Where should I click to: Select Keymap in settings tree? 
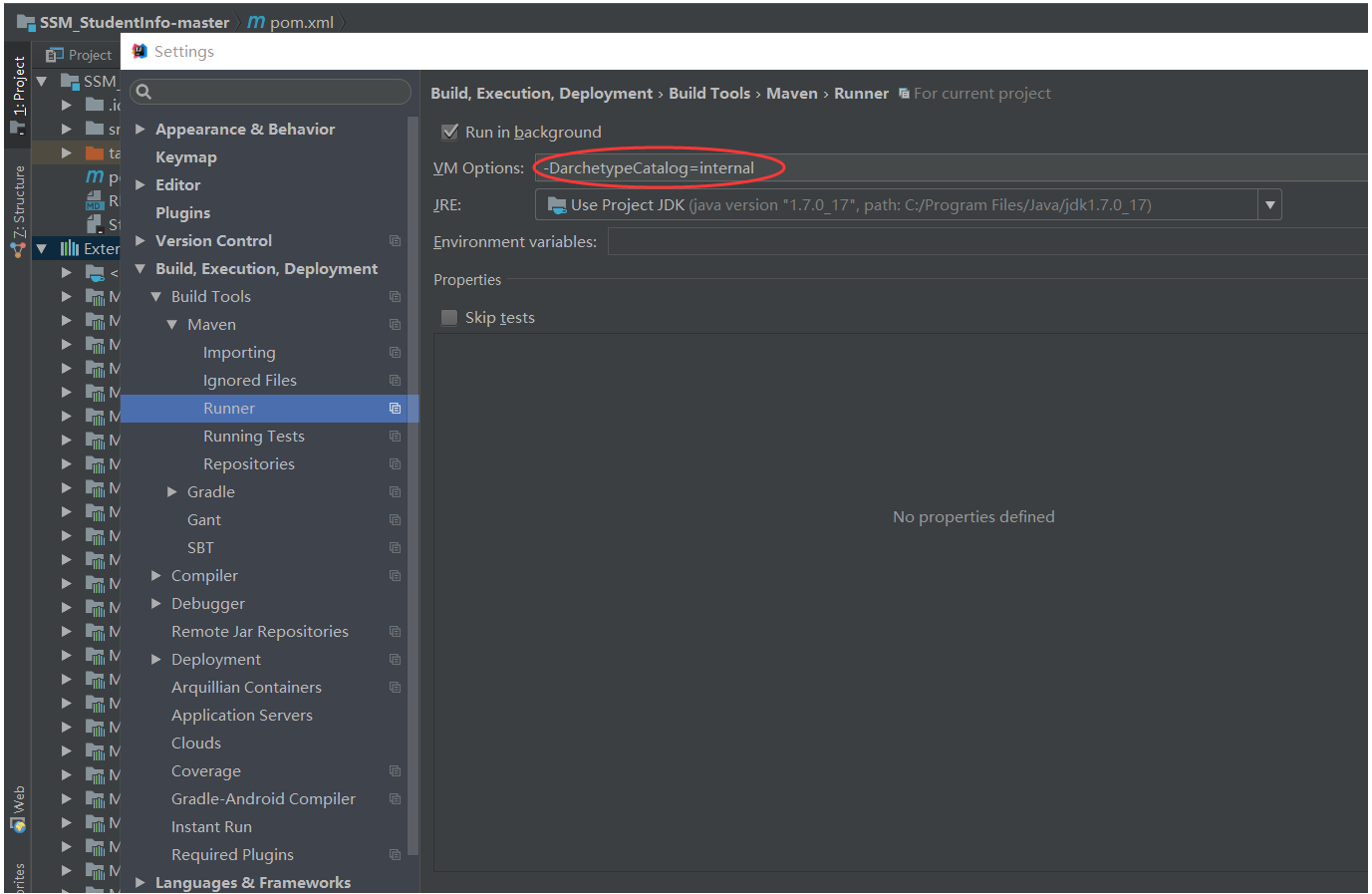click(x=185, y=157)
